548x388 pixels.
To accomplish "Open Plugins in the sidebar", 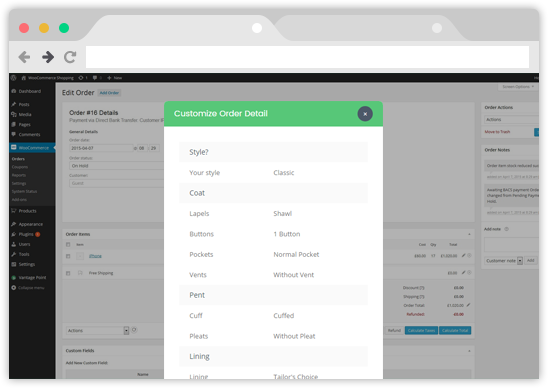I will pos(25,234).
